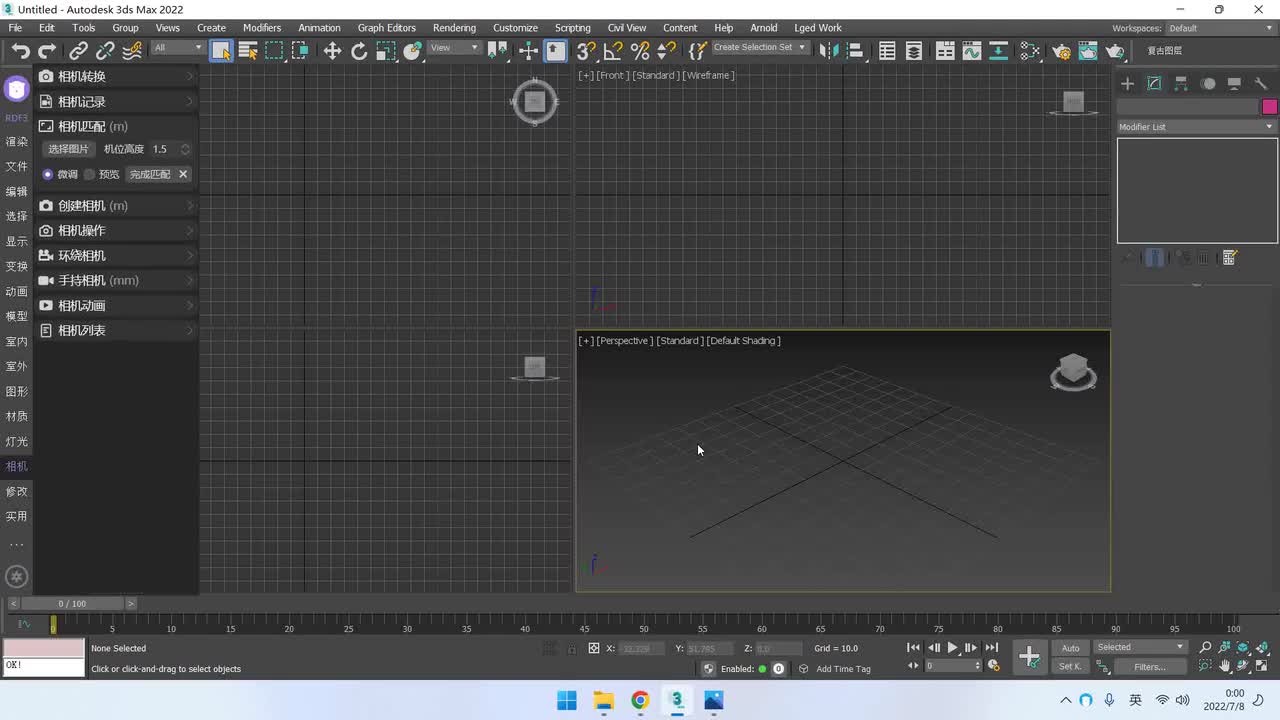Viewport: 1280px width, 720px height.
Task: Select the 预览 radio button
Action: (x=90, y=174)
